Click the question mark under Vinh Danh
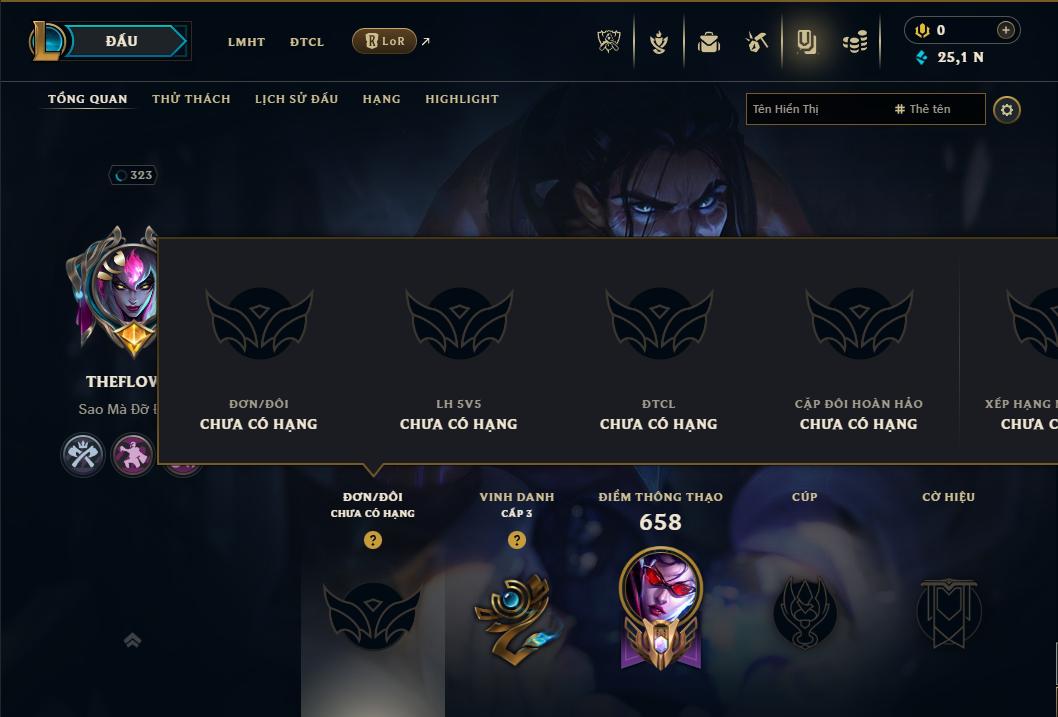Viewport: 1058px width, 717px height. 517,540
